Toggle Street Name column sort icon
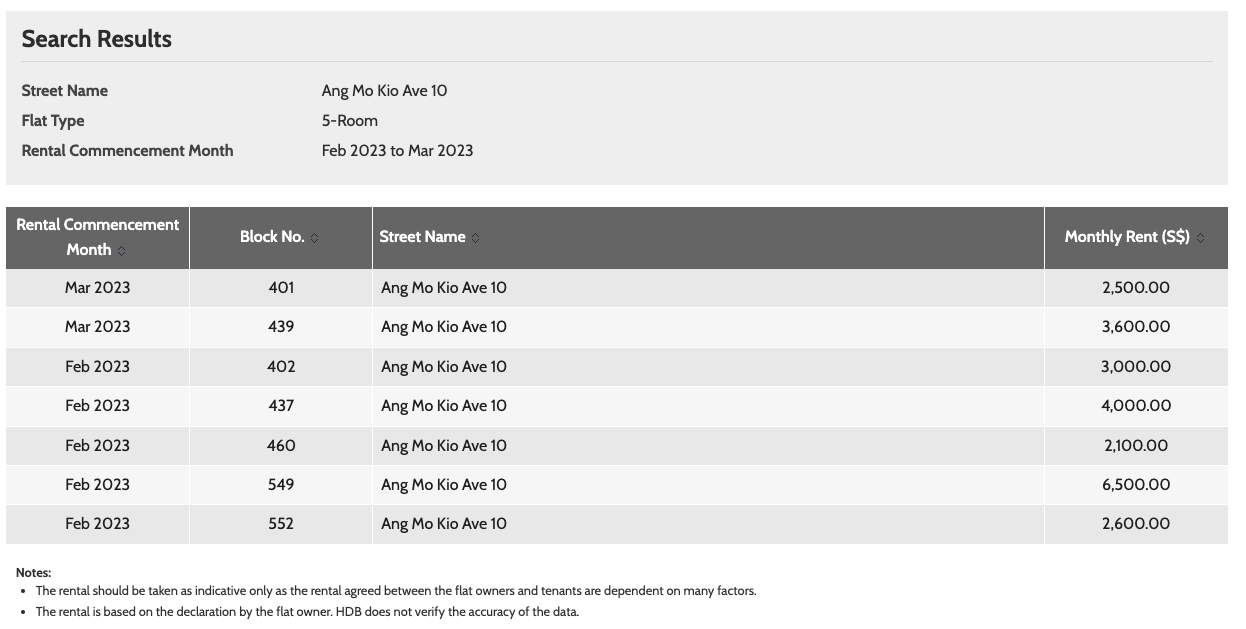The width and height of the screenshot is (1246, 629). click(475, 238)
